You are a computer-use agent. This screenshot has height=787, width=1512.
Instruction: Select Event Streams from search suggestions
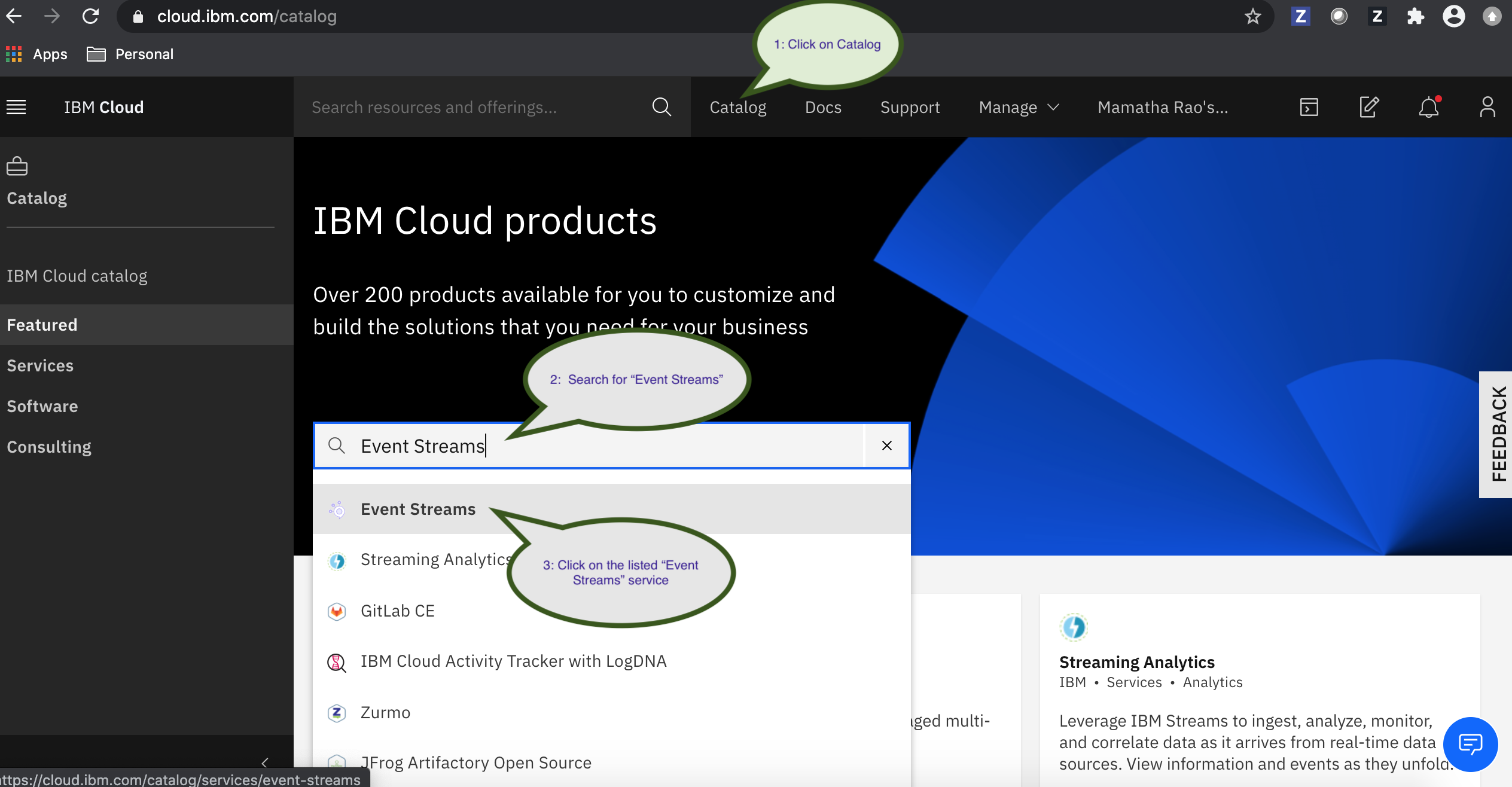click(418, 509)
